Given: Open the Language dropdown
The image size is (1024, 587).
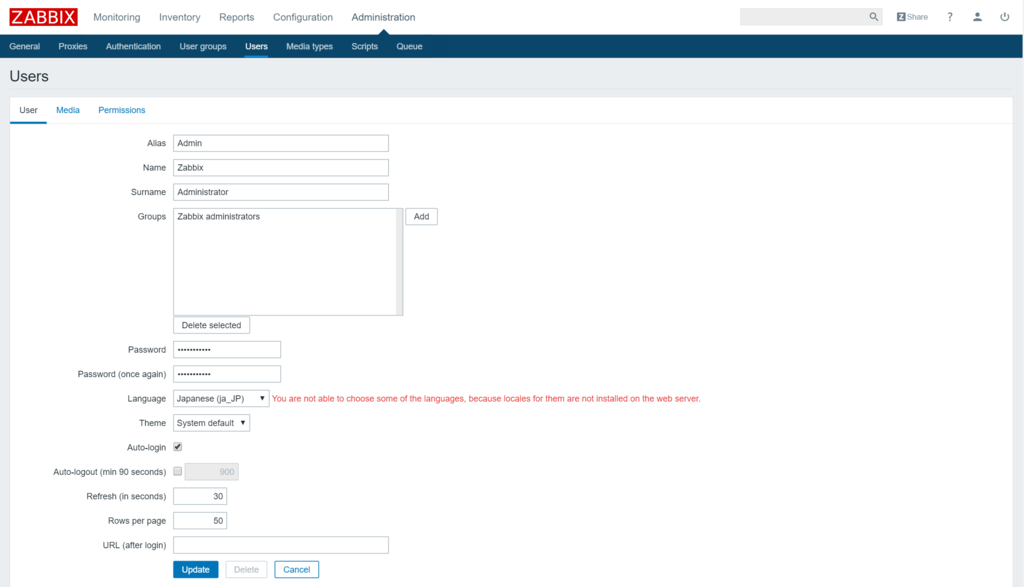Looking at the screenshot, I should pos(221,398).
